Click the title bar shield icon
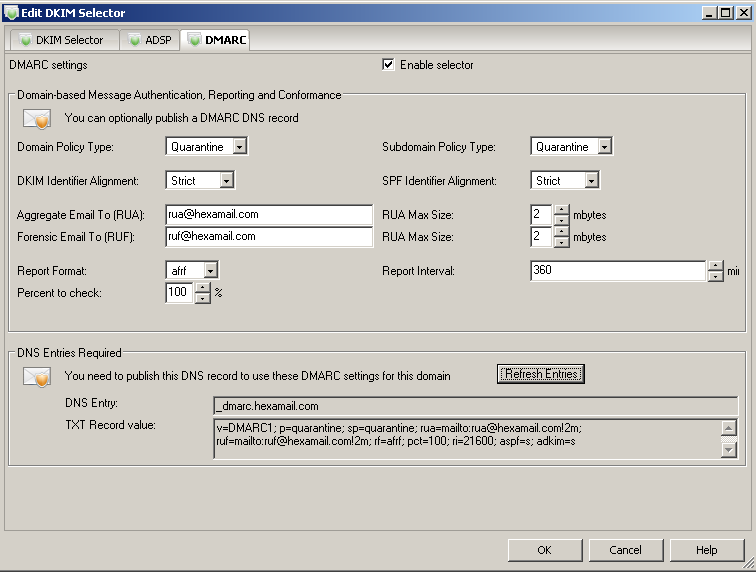 click(x=11, y=12)
